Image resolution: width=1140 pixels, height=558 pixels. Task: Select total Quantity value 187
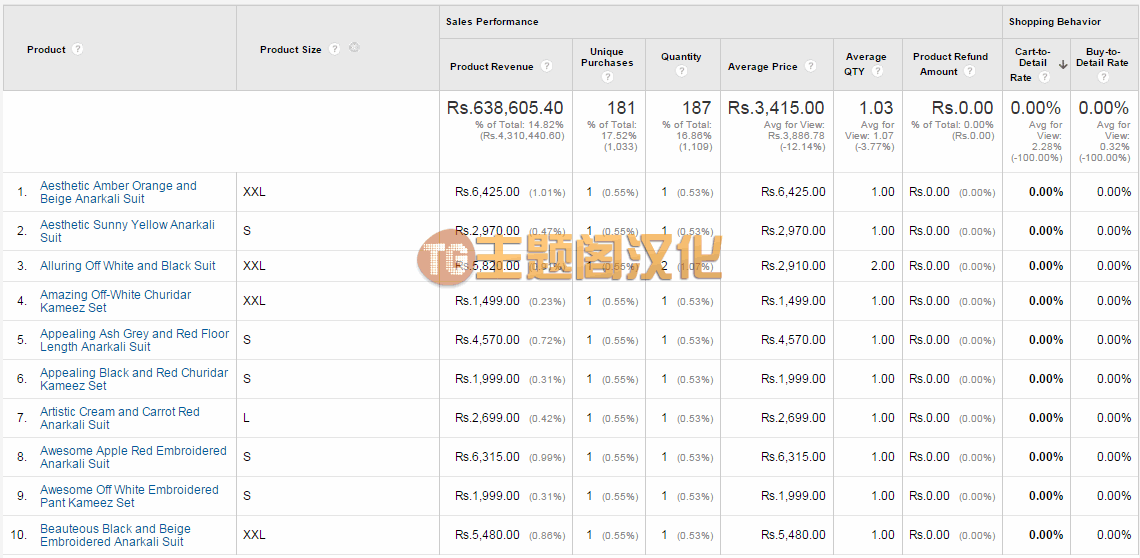click(x=697, y=108)
